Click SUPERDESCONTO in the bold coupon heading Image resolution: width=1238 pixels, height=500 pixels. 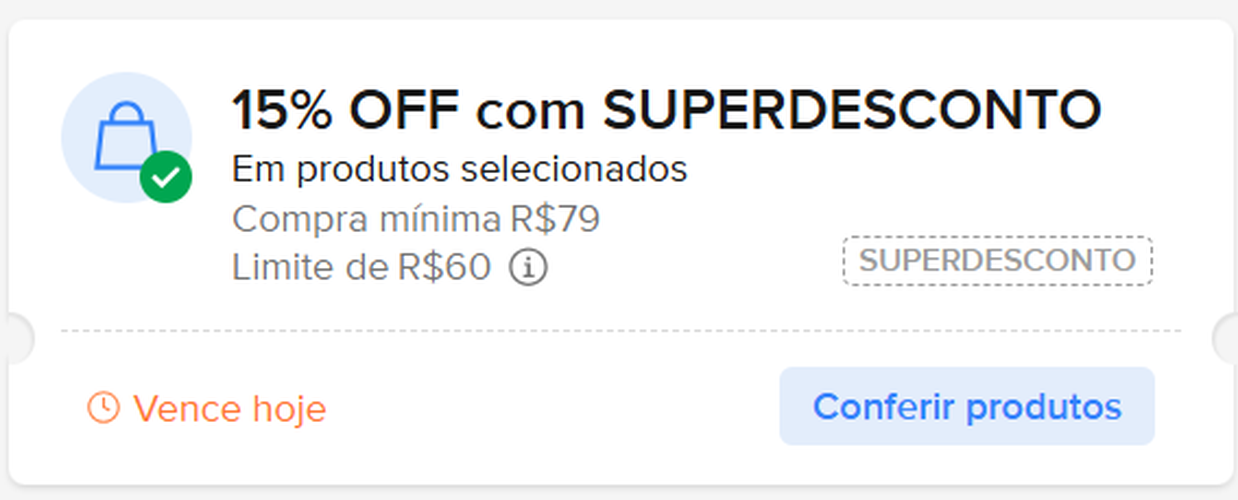(x=851, y=110)
